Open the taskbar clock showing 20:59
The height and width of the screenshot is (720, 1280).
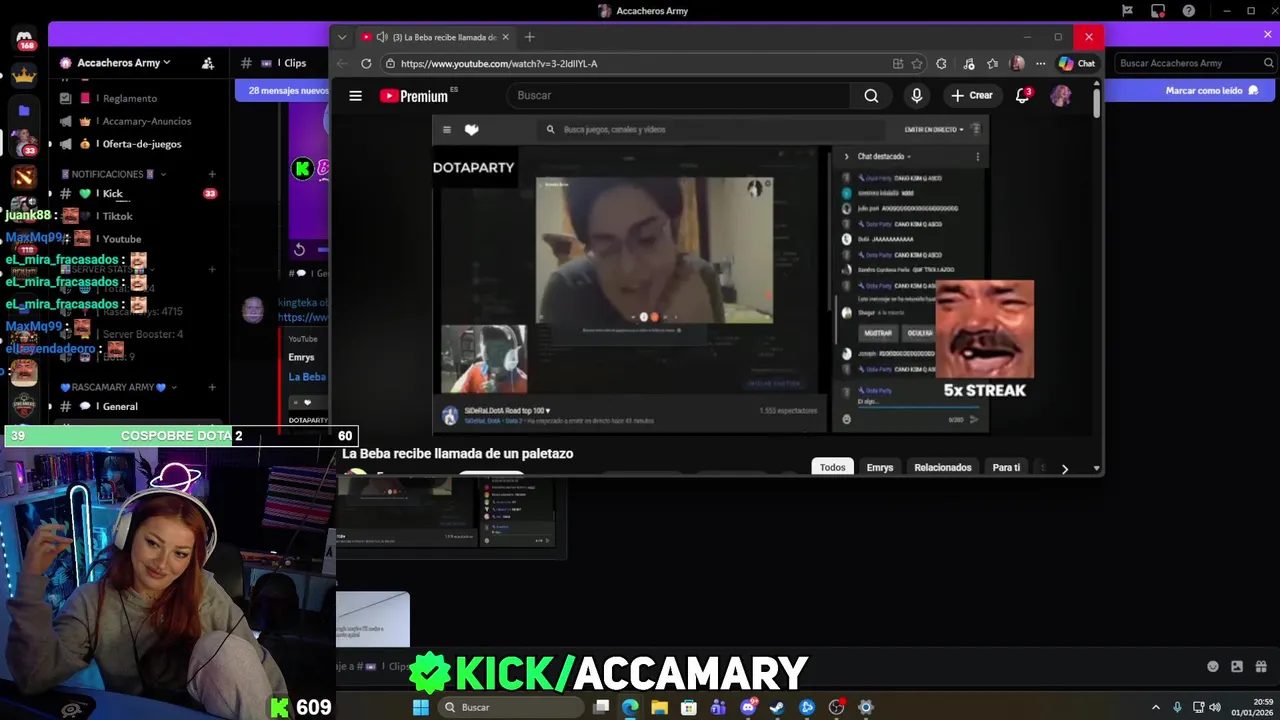click(x=1252, y=707)
